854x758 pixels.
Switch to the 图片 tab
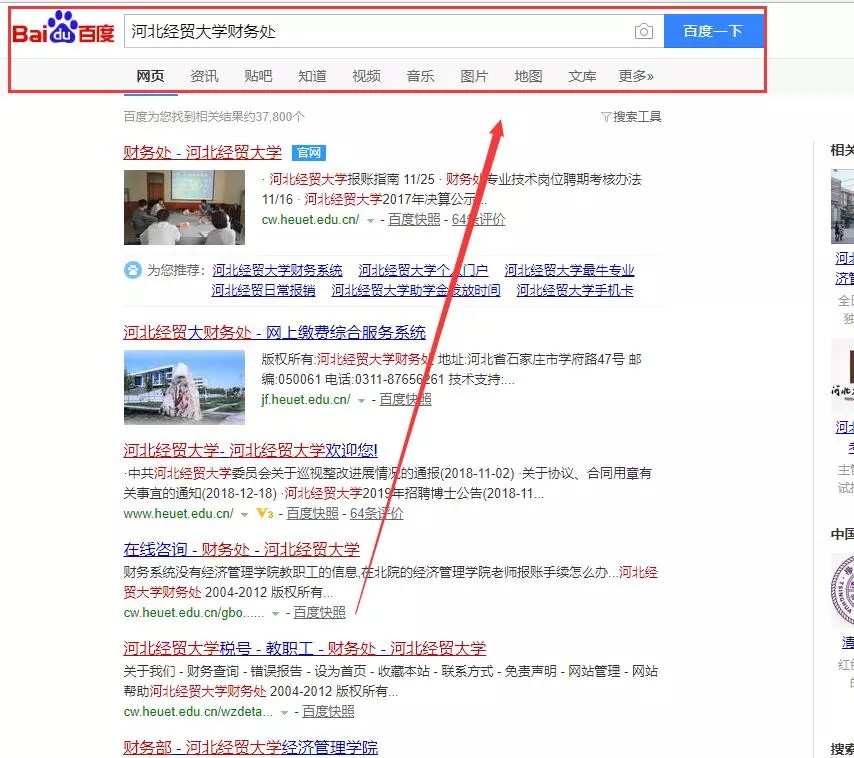474,76
